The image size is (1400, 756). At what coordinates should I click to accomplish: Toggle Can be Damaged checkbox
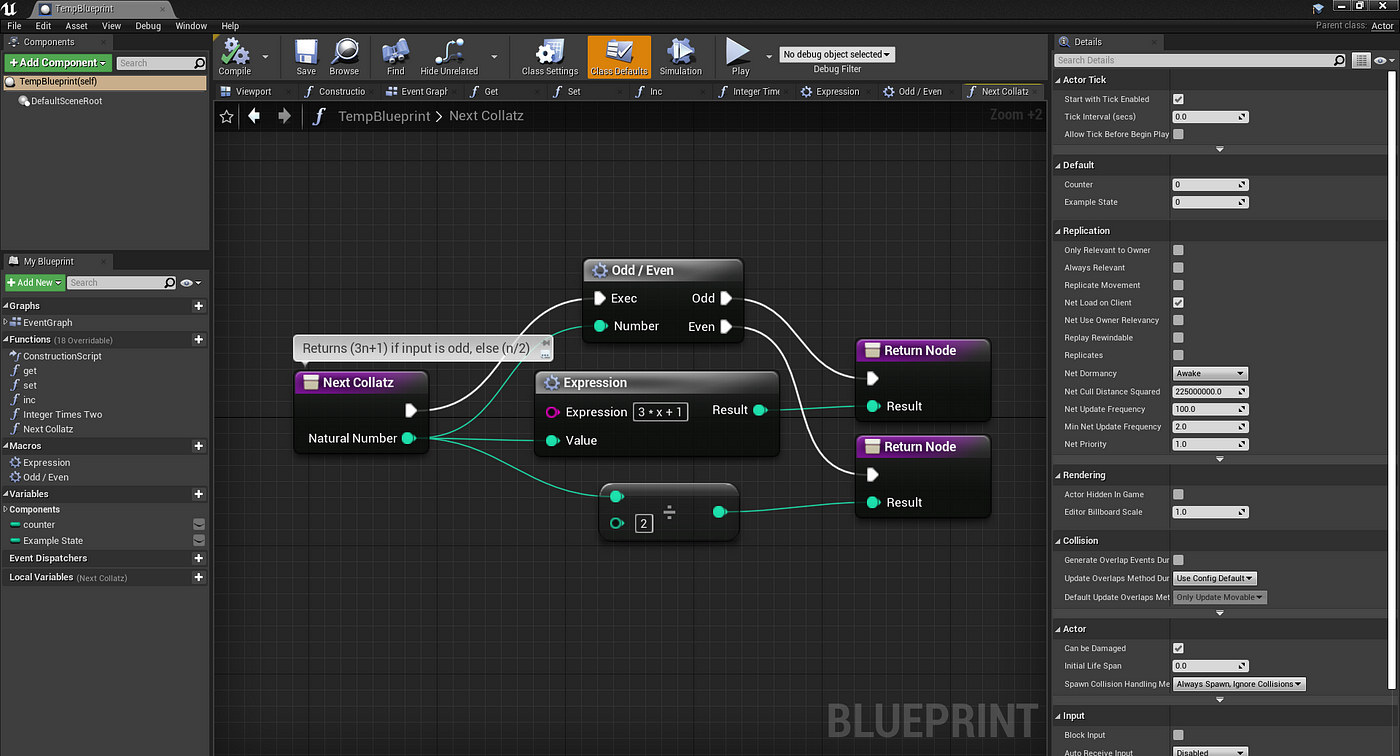tap(1178, 648)
